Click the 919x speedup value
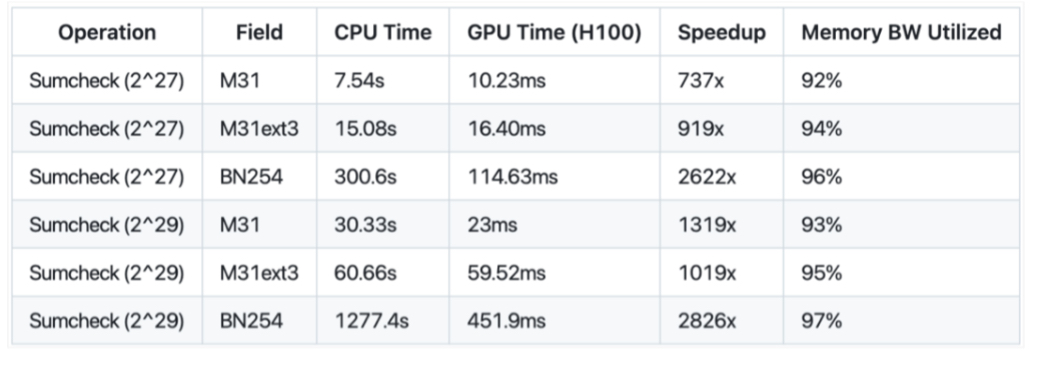The width and height of the screenshot is (1045, 380). tap(700, 129)
